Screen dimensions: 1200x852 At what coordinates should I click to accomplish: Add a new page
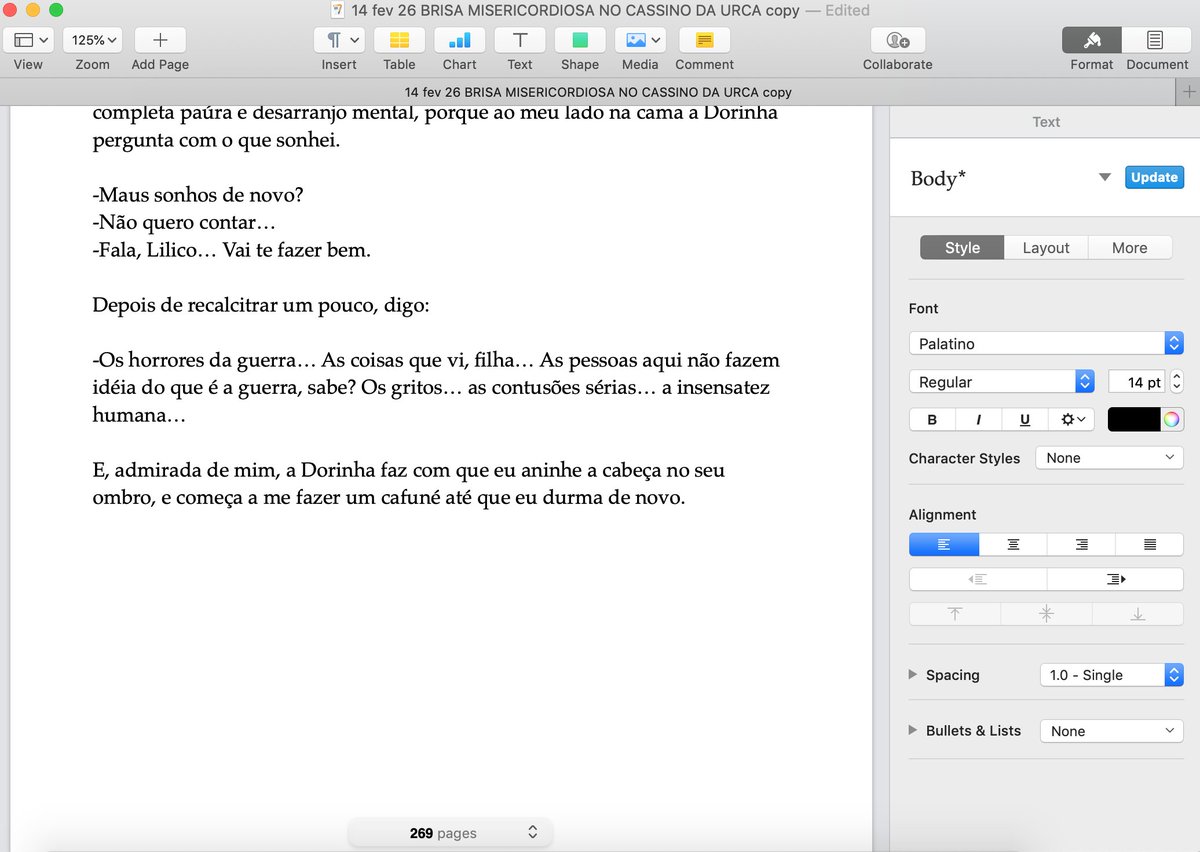click(x=160, y=40)
